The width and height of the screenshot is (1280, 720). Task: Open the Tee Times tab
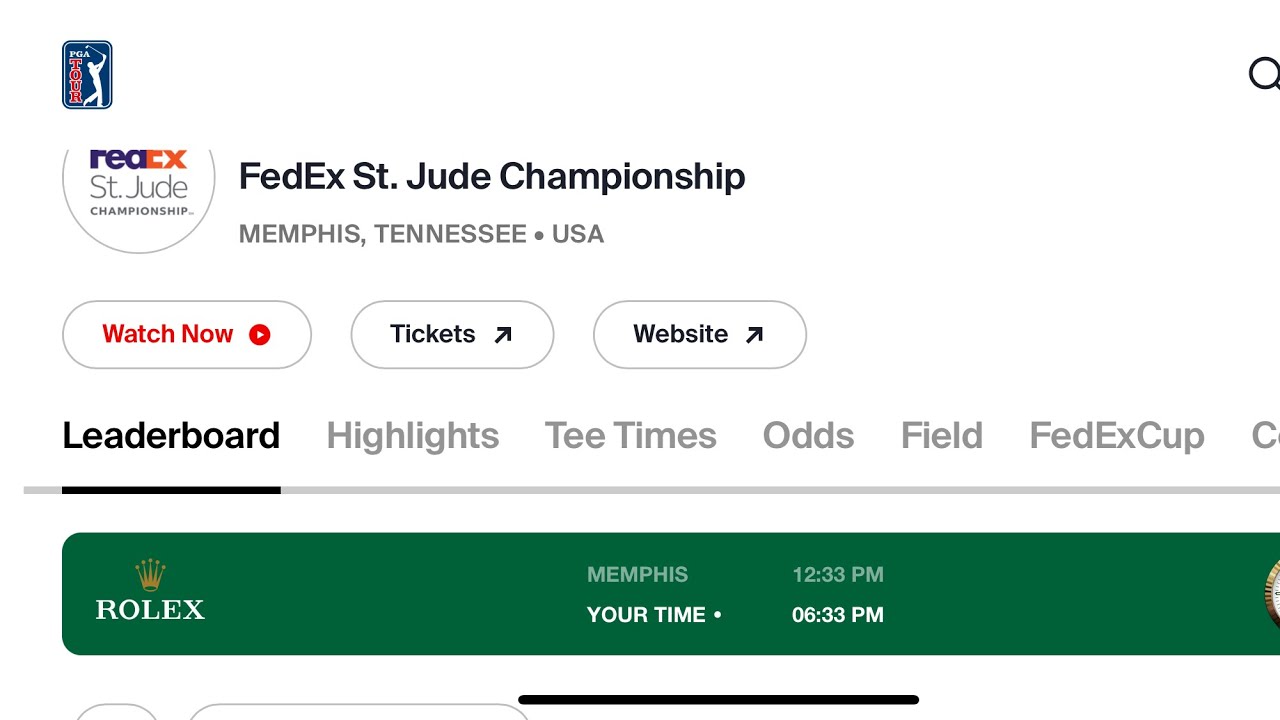click(630, 436)
